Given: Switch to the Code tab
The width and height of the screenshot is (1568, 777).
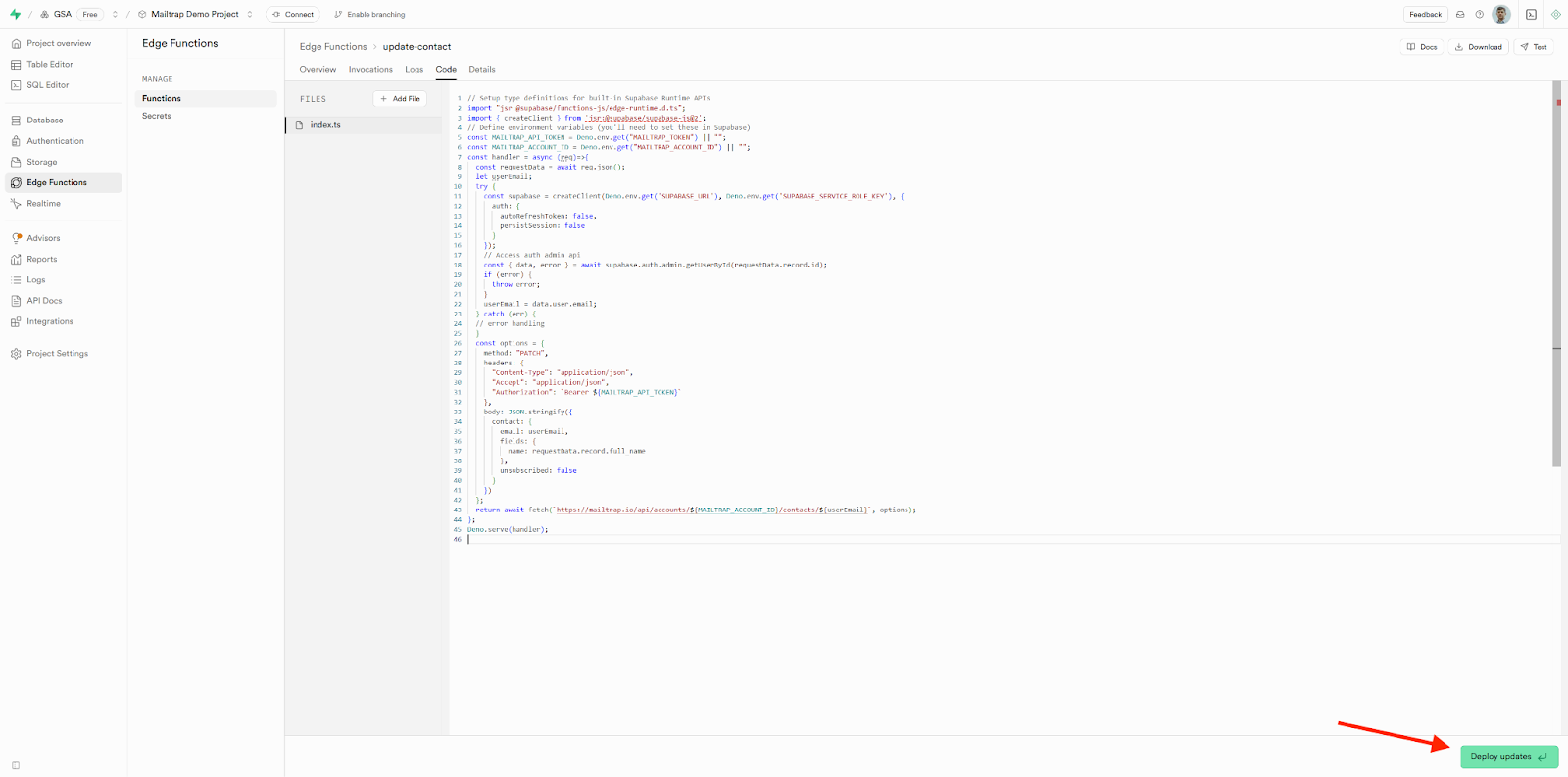Looking at the screenshot, I should coord(446,69).
